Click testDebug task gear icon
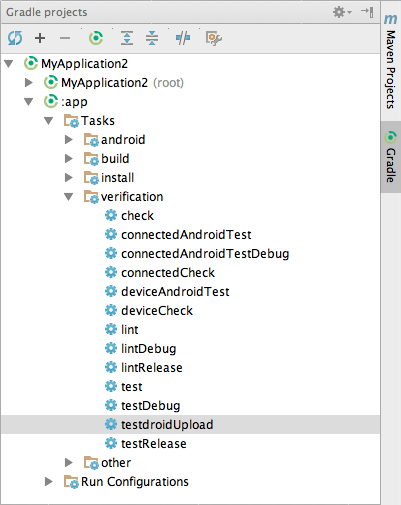Screen dimensions: 401x505 111,405
